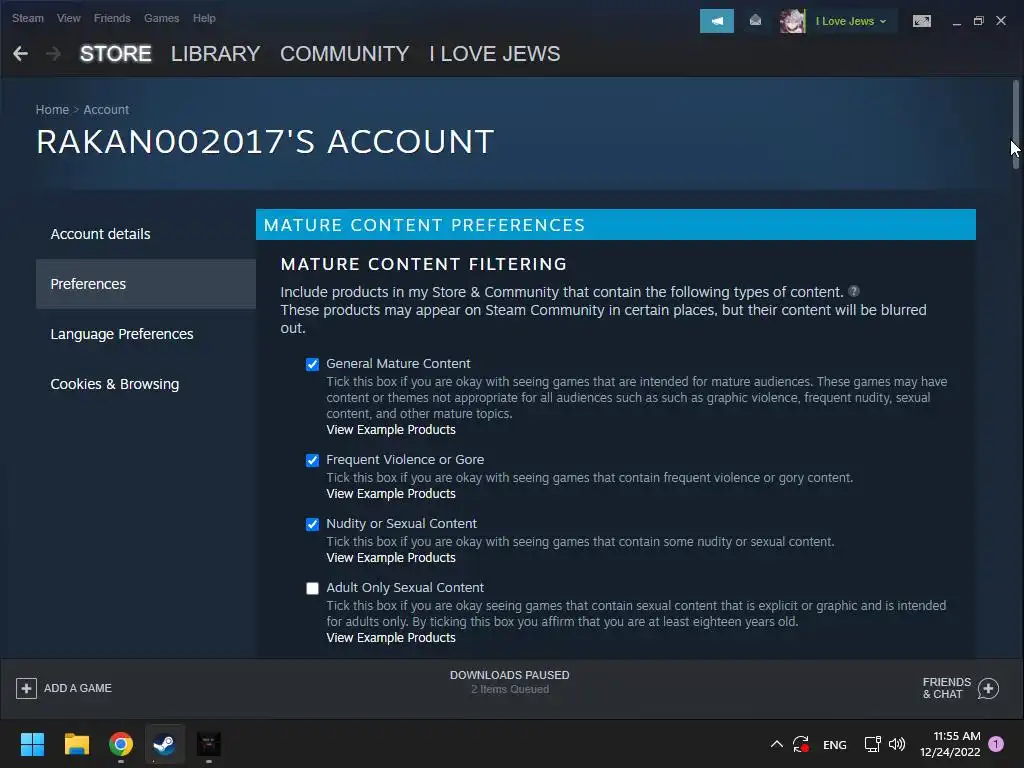1024x768 pixels.
Task: Go to the STORE tab
Action: coord(116,54)
